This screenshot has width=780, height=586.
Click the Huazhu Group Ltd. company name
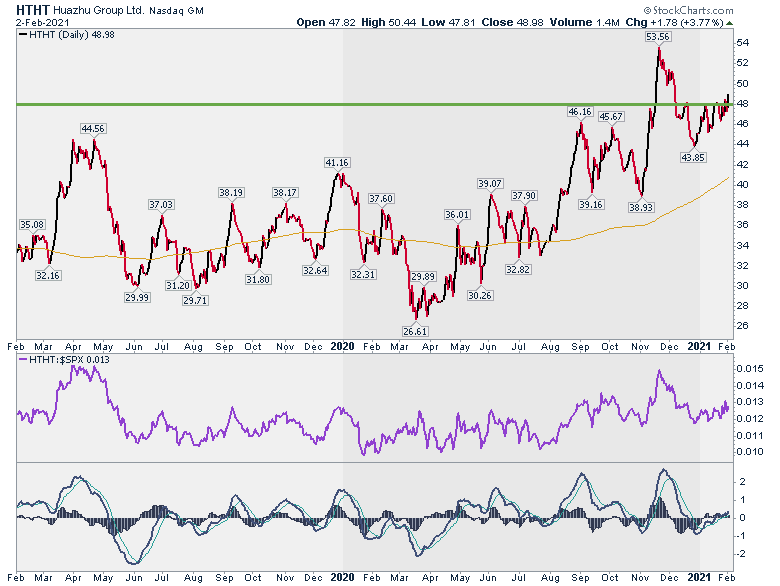(x=98, y=10)
